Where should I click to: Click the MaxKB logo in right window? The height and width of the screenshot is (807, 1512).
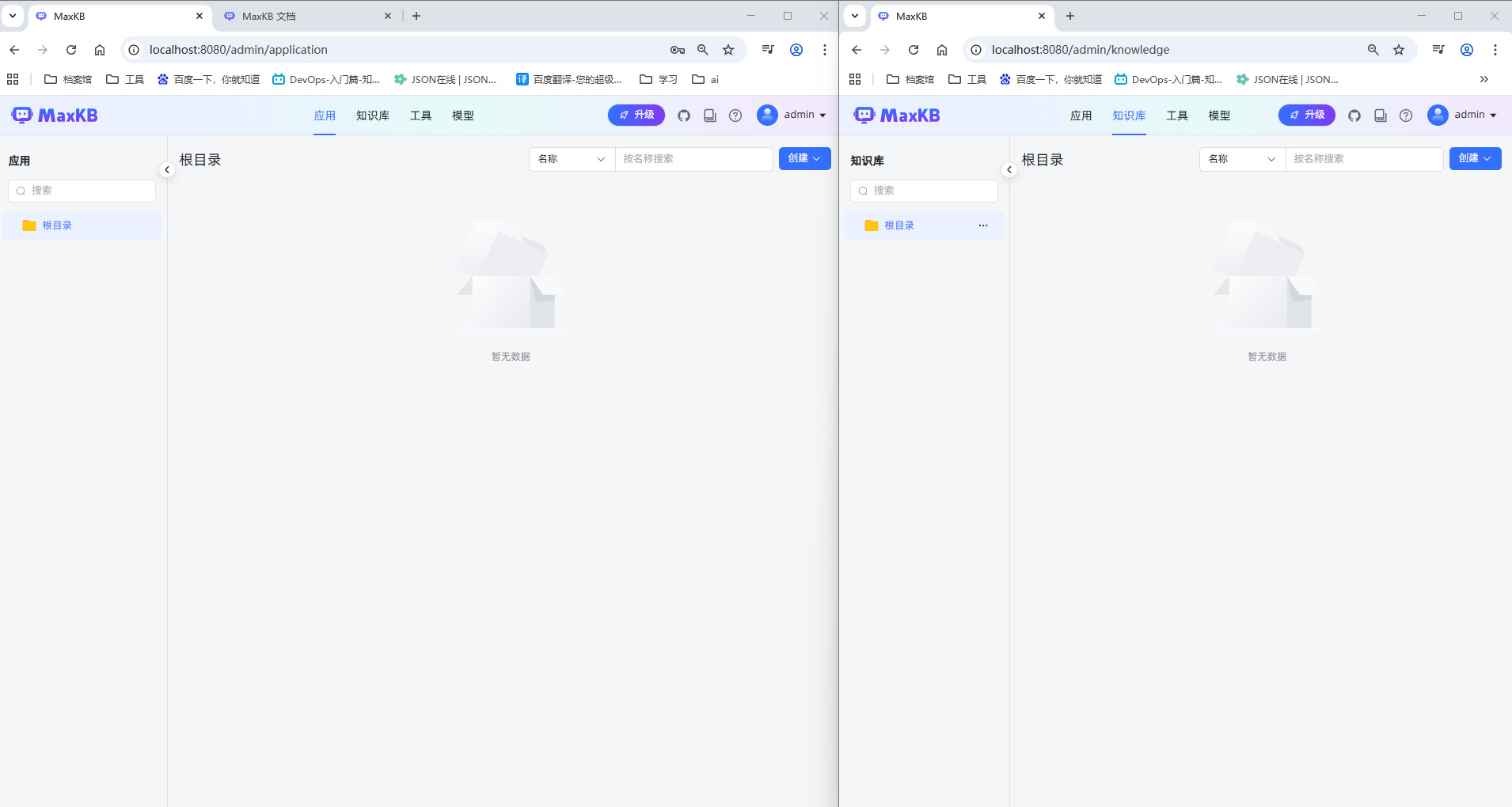click(897, 116)
